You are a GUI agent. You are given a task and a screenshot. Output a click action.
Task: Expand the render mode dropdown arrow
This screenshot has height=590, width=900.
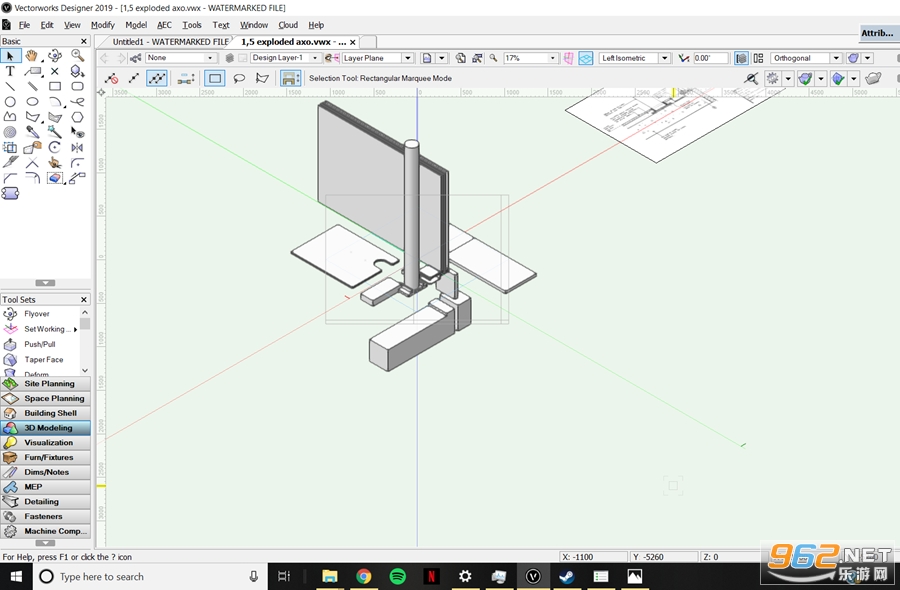tap(868, 58)
